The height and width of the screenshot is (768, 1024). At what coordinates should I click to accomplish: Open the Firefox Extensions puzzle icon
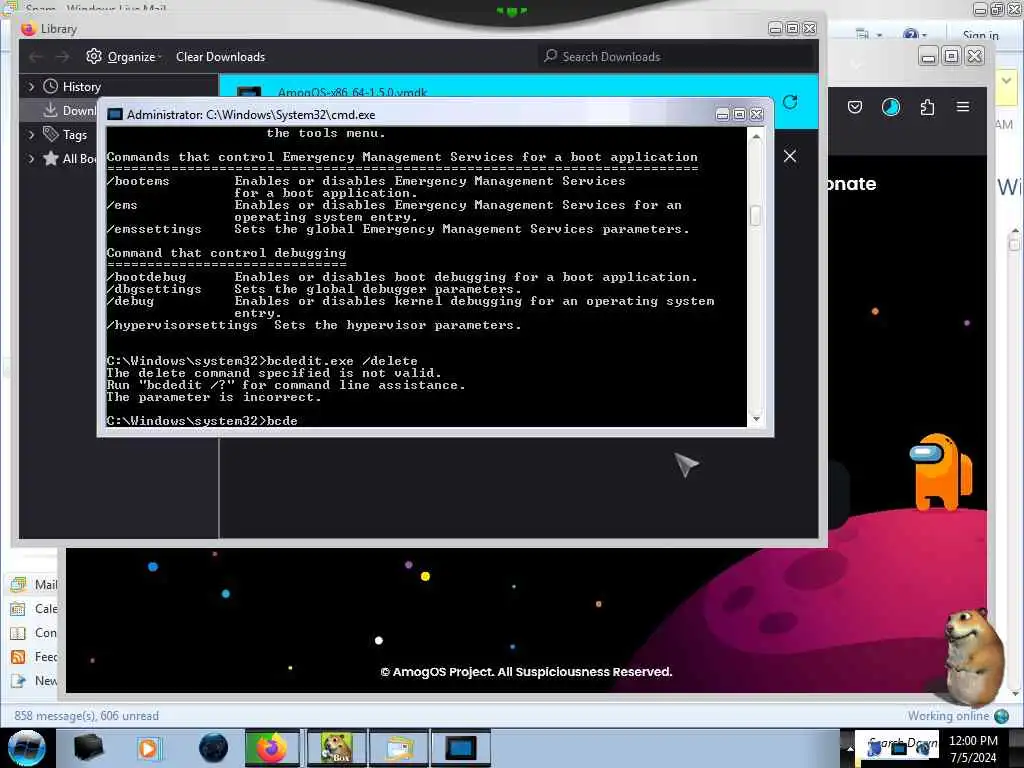point(927,107)
